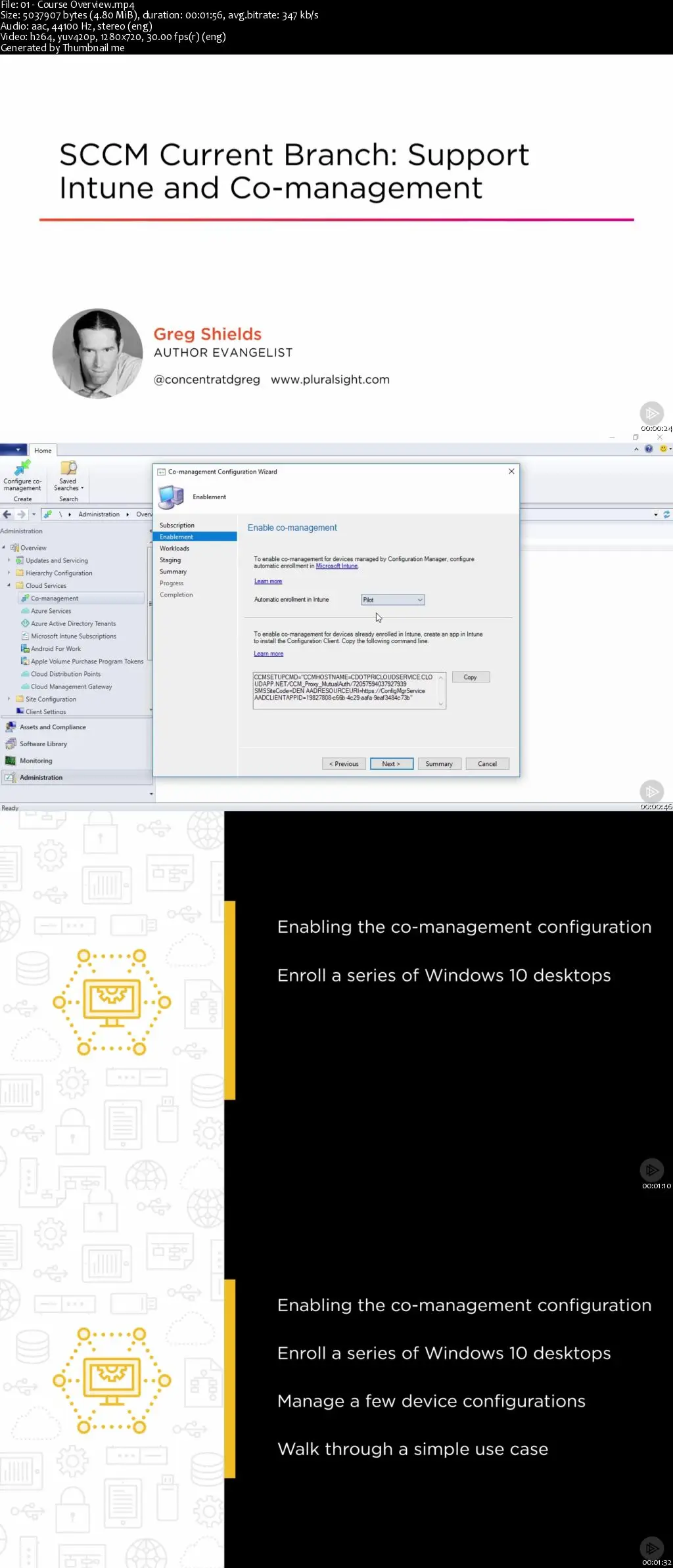This screenshot has width=673, height=1568.
Task: Copy the client command line
Action: (x=471, y=677)
